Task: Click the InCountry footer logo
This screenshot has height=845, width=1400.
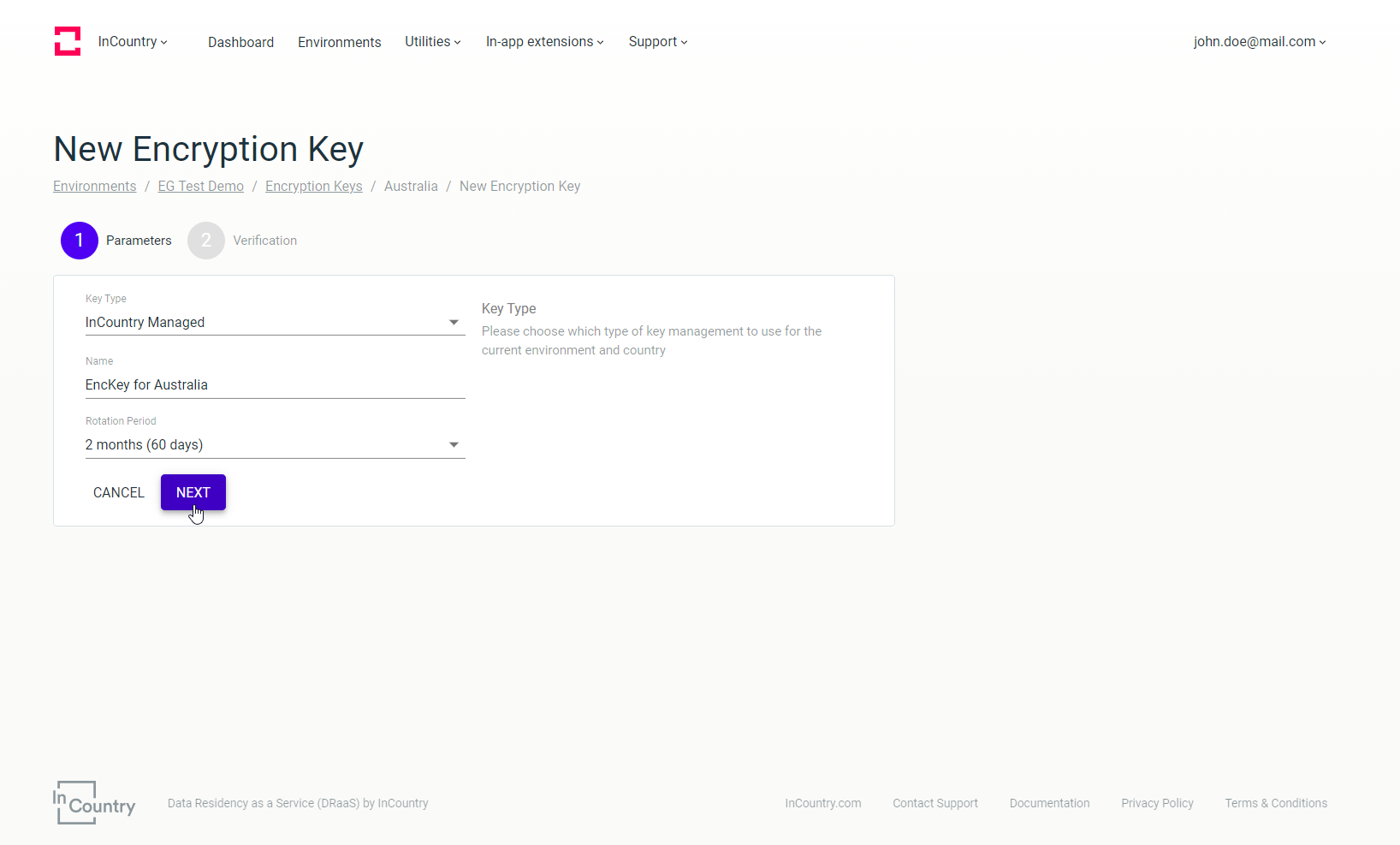Action: tap(94, 802)
